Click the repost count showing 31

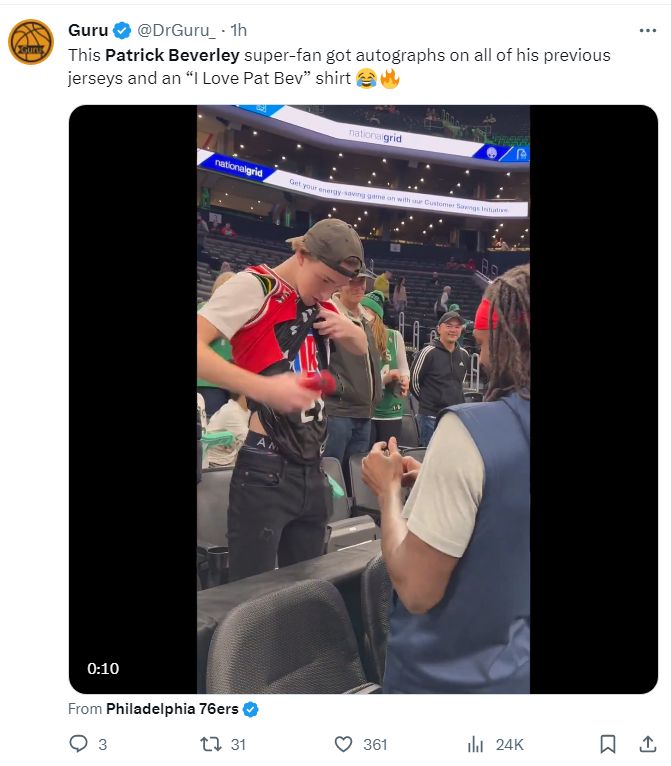[x=238, y=744]
